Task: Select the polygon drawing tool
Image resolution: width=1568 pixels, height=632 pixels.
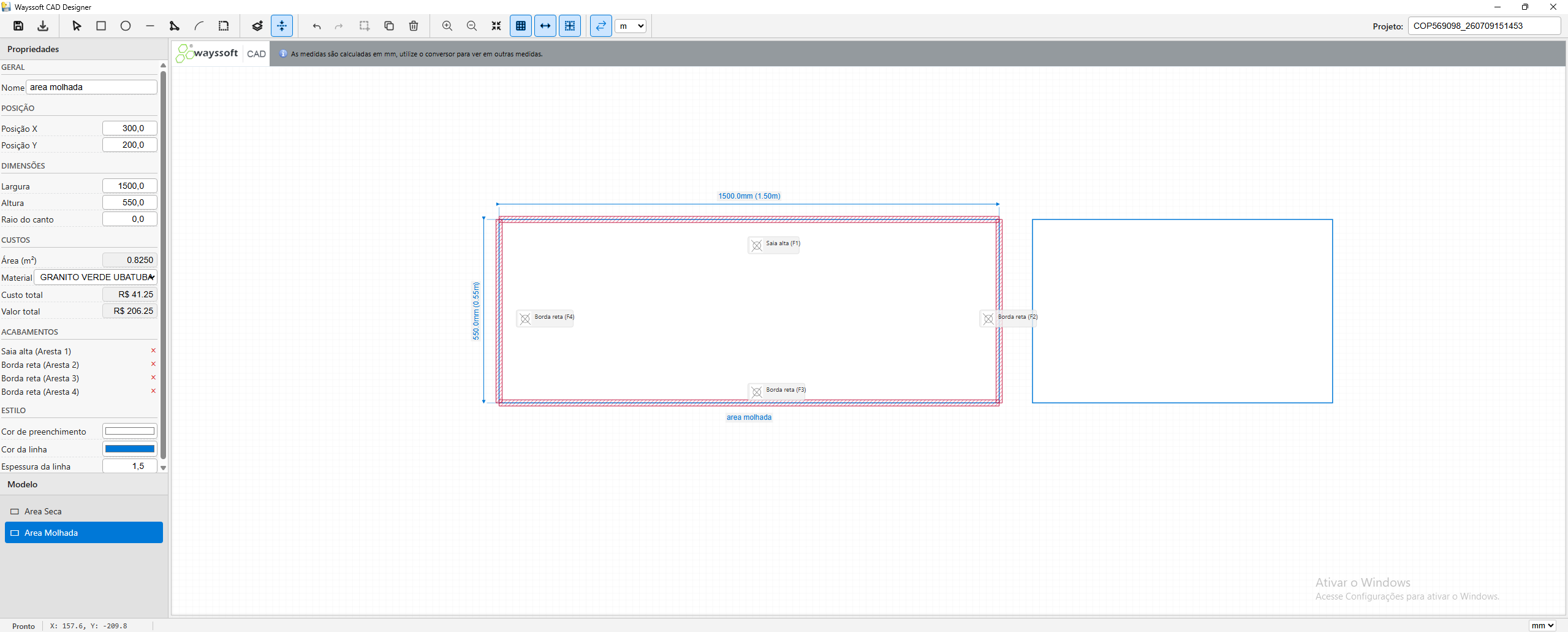Action: point(175,26)
